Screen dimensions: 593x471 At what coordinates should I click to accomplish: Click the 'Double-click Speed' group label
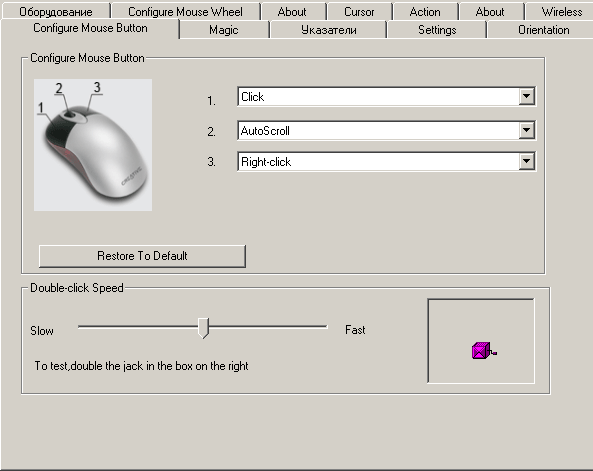(x=77, y=288)
